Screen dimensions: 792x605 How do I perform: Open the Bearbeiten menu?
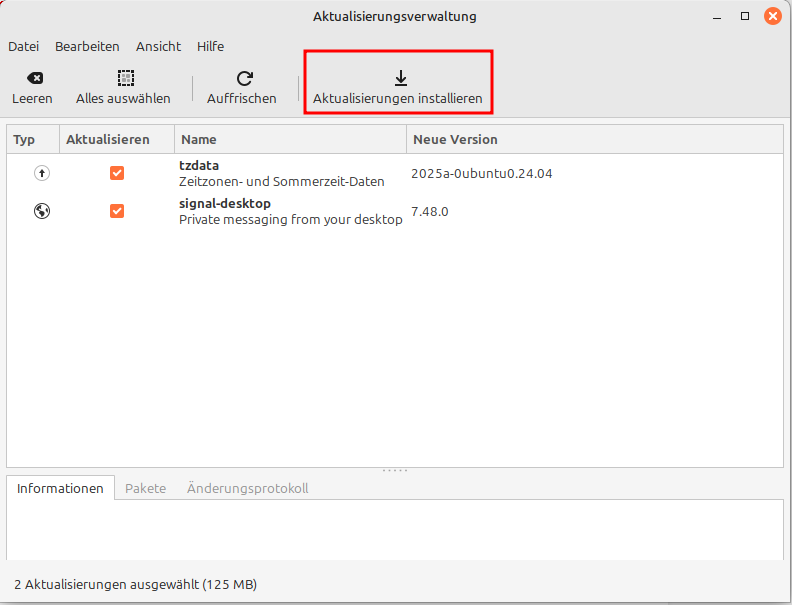tap(87, 46)
